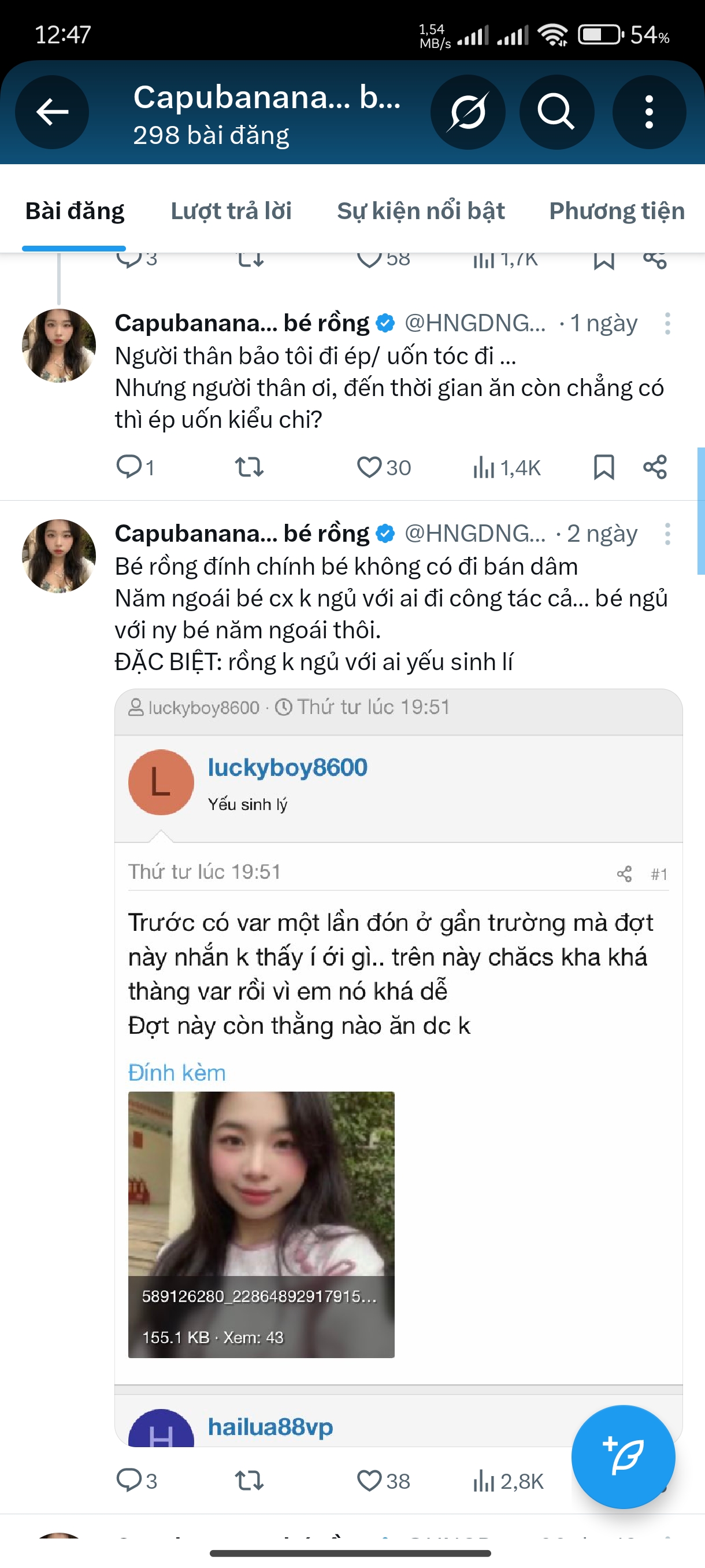
Task: Bookmark the 1 ngày post
Action: click(604, 468)
